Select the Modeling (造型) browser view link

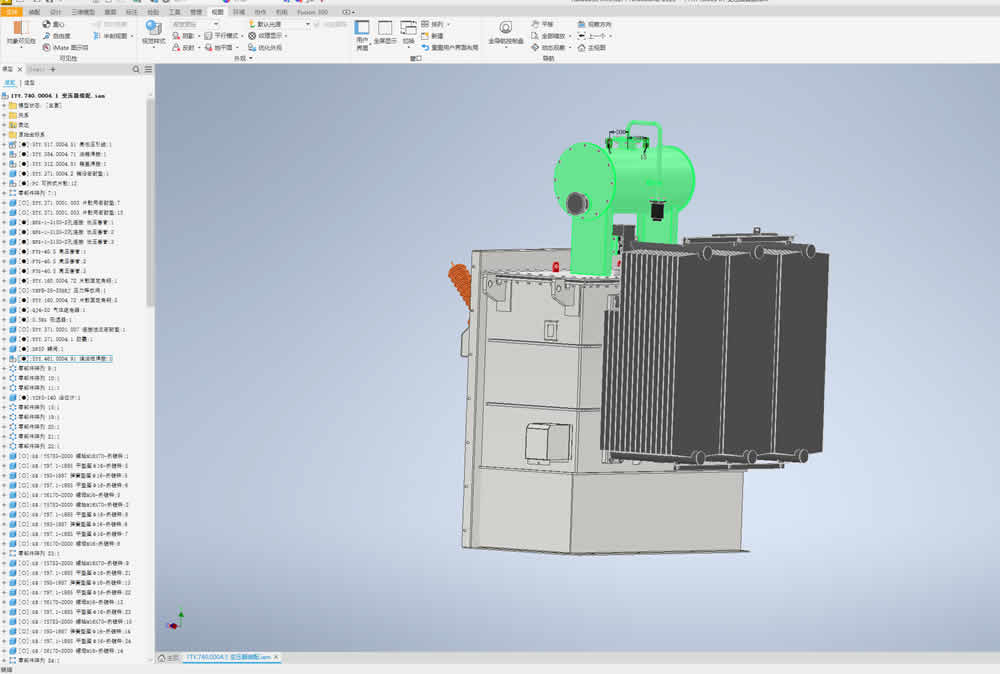tap(29, 83)
